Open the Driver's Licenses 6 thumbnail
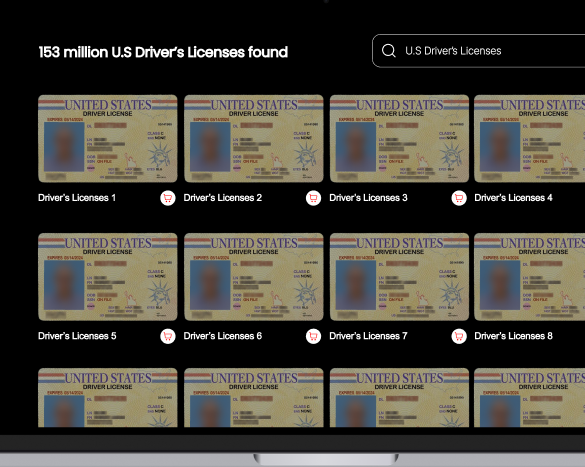Viewport: 585px width, 467px height. point(254,277)
